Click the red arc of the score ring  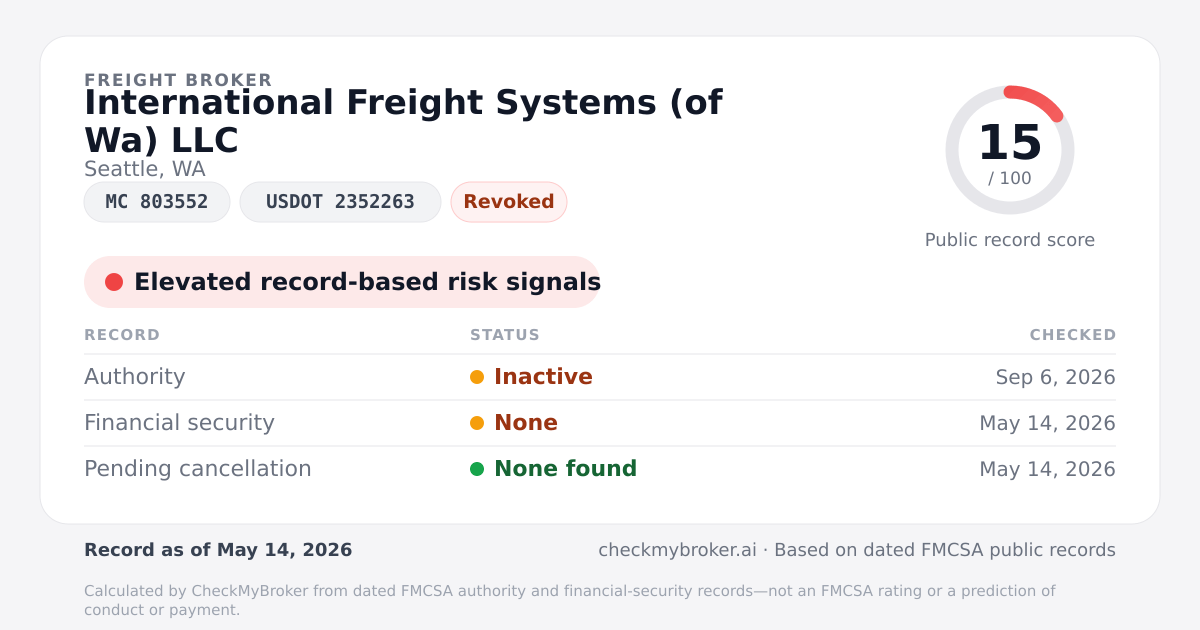1036,100
